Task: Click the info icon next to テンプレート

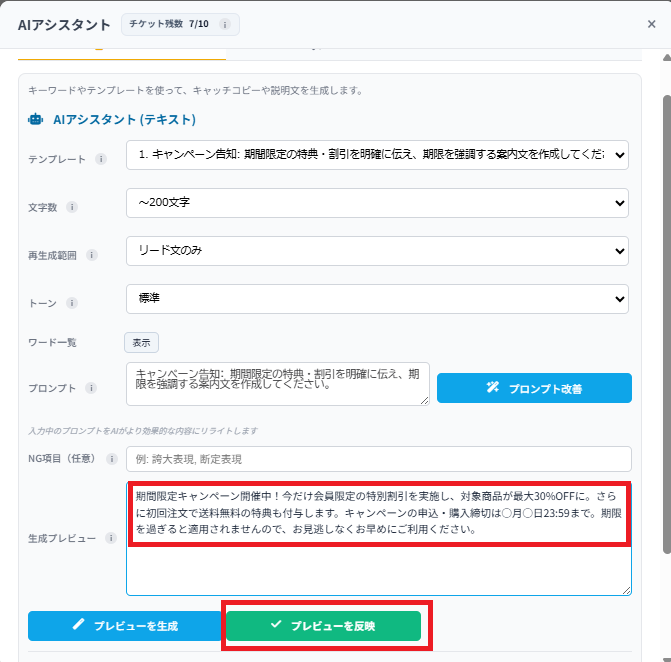Action: (100, 159)
